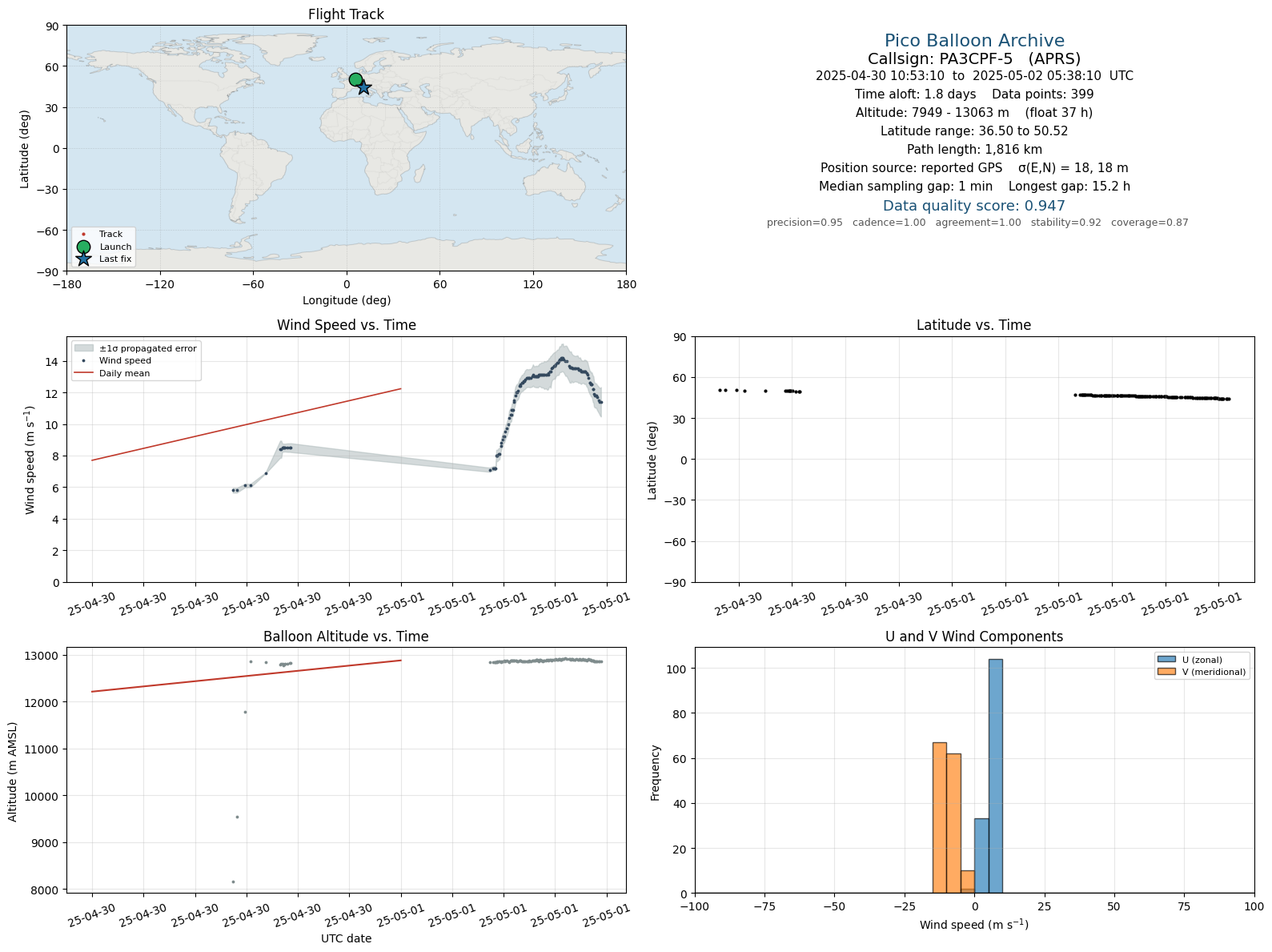Click the red Track dot in the map legend
1272x952 pixels.
83,235
